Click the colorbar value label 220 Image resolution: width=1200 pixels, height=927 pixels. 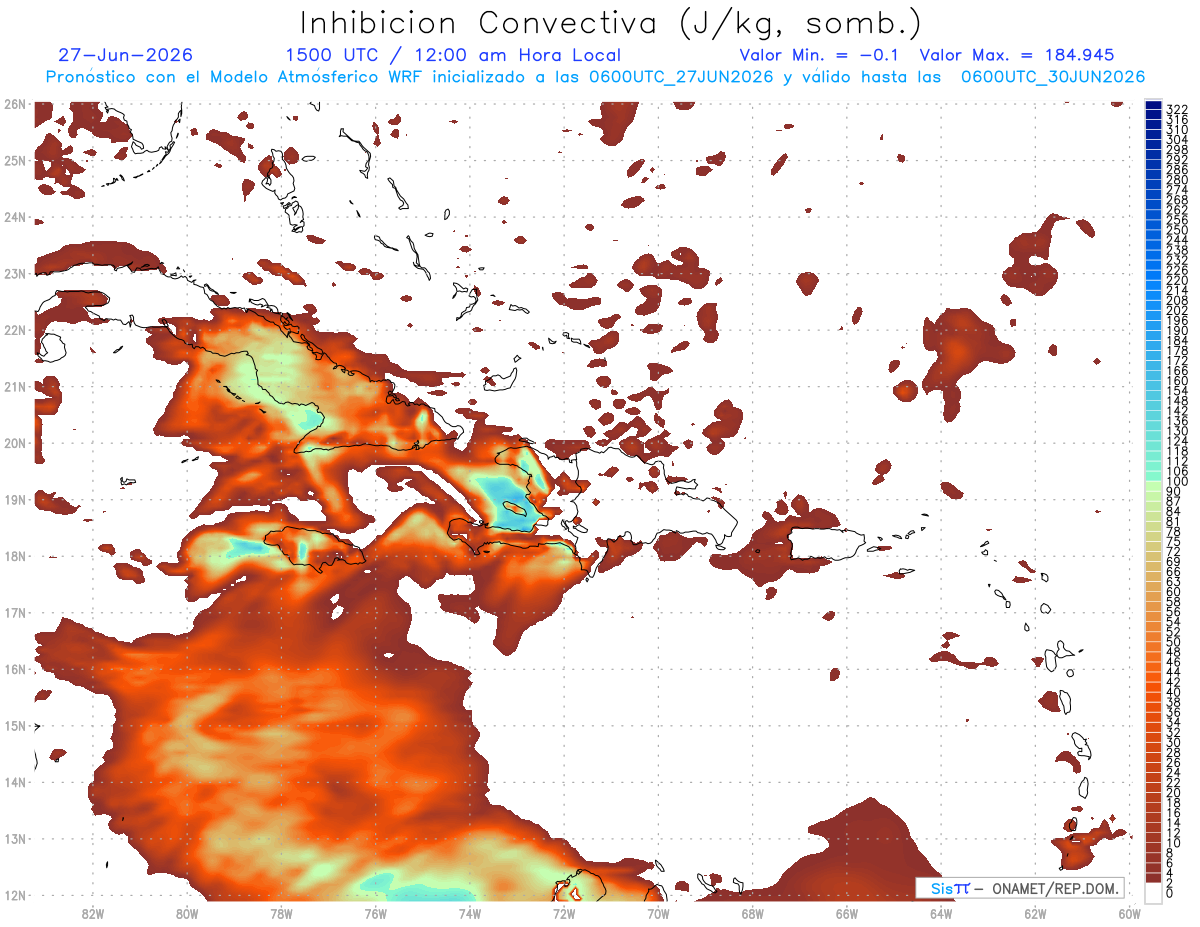click(1177, 280)
